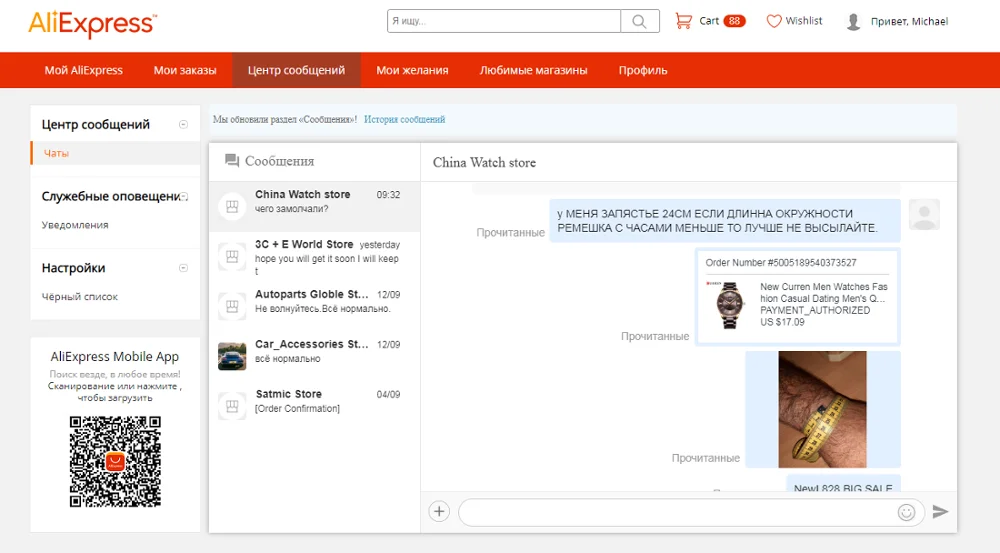Open the Любимые магазины tab

[x=533, y=70]
